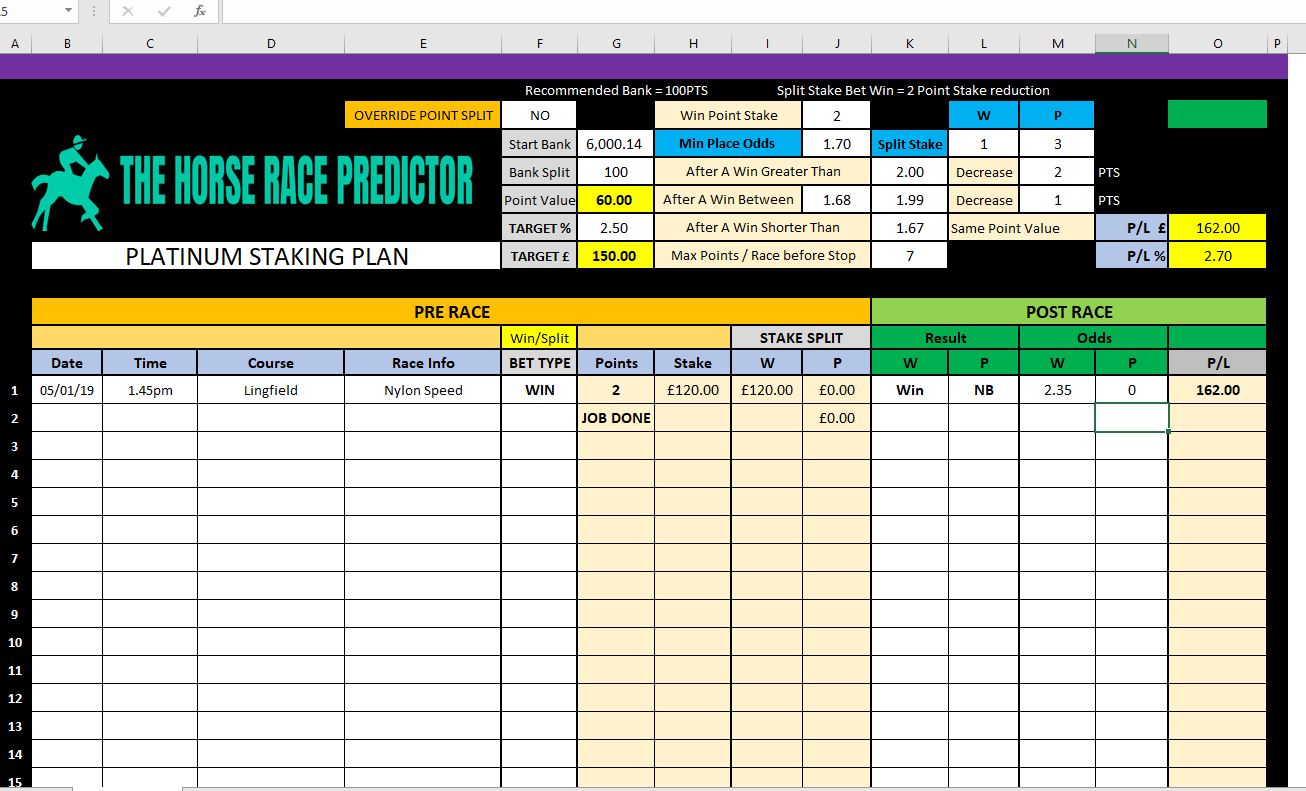Select the BET TYPE cell showing WIN

tap(540, 390)
